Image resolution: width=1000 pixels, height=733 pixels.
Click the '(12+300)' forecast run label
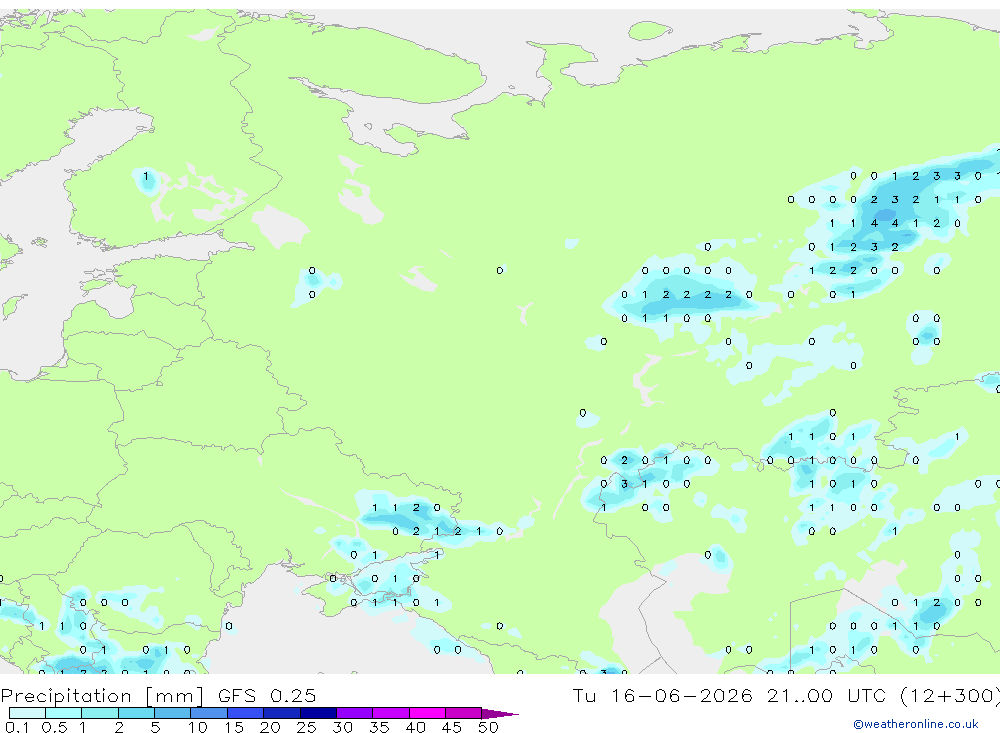tap(950, 696)
